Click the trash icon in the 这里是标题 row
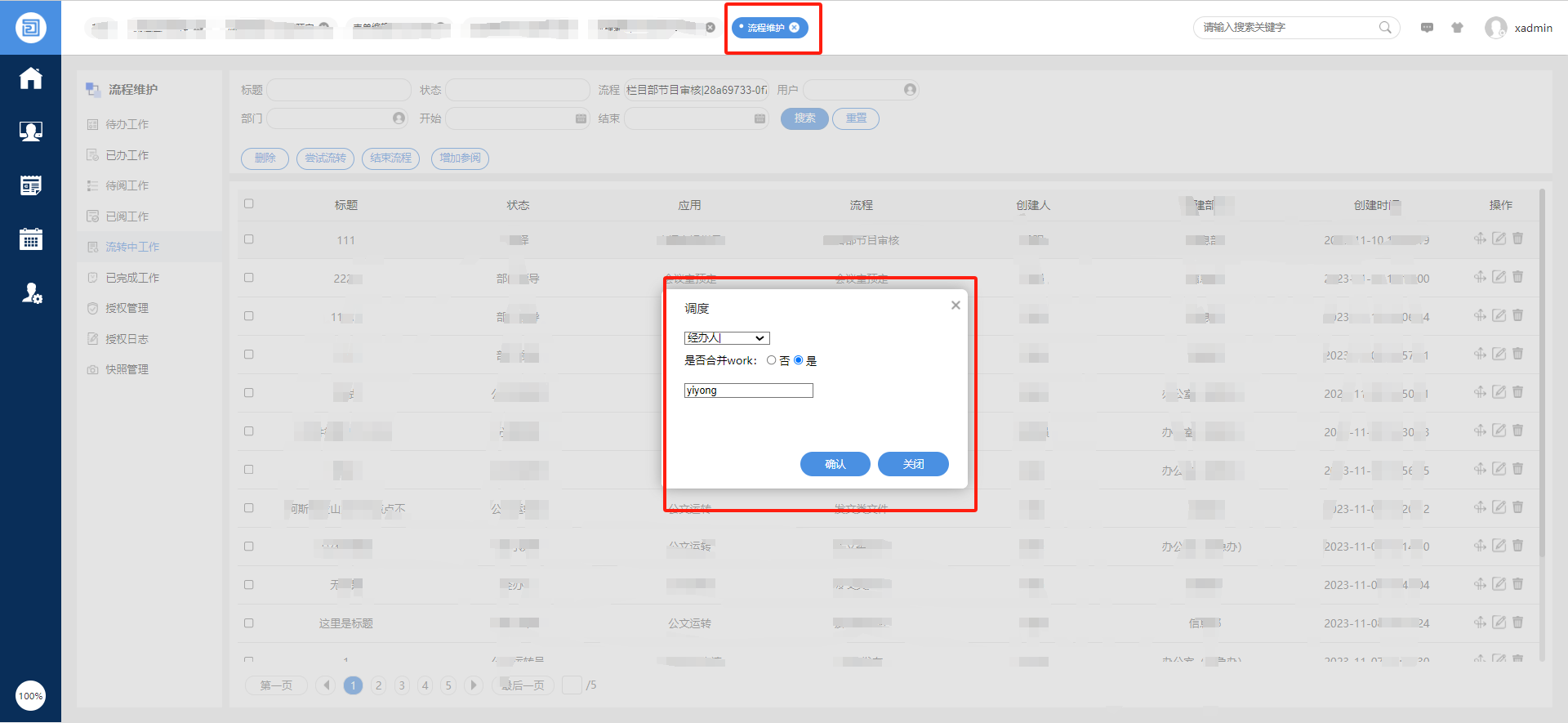Viewport: 1568px width, 723px height. click(1517, 623)
